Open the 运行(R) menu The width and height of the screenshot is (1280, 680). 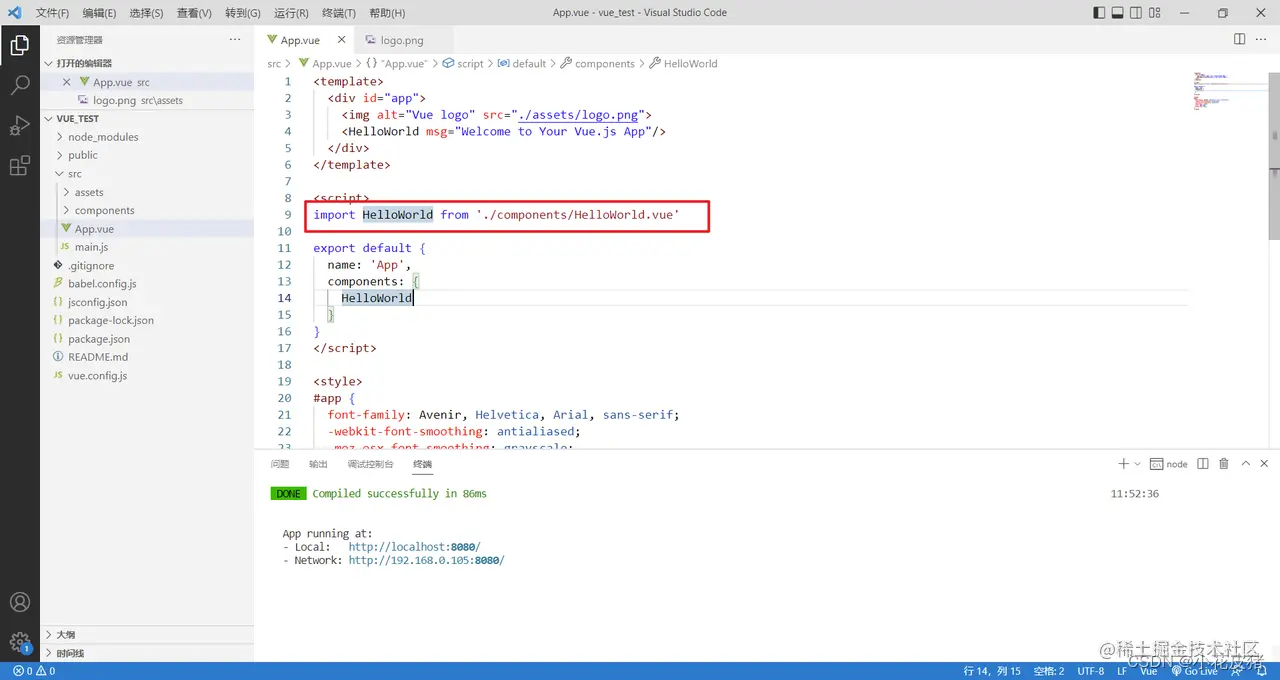(x=291, y=13)
